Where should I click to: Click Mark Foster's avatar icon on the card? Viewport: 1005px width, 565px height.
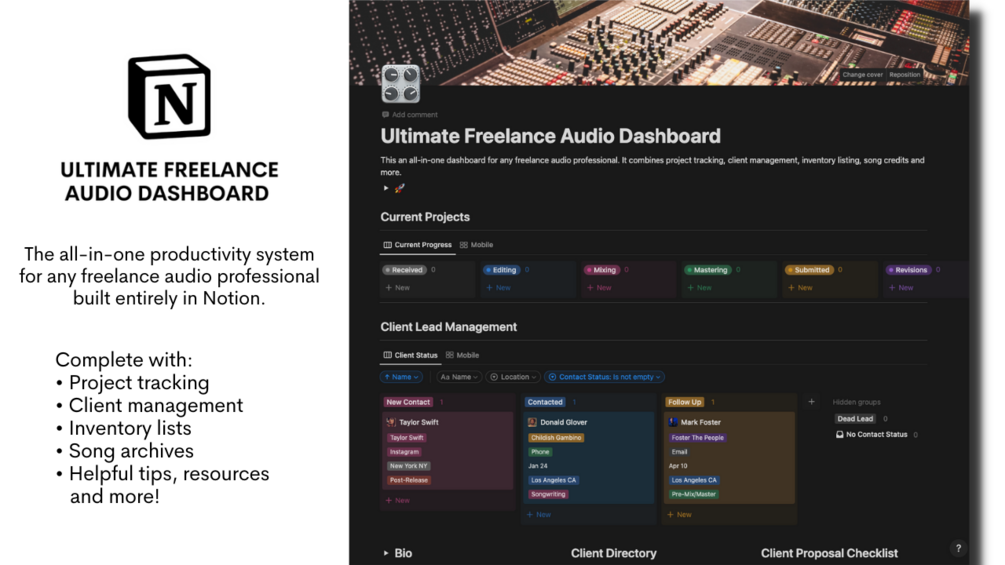click(x=673, y=422)
